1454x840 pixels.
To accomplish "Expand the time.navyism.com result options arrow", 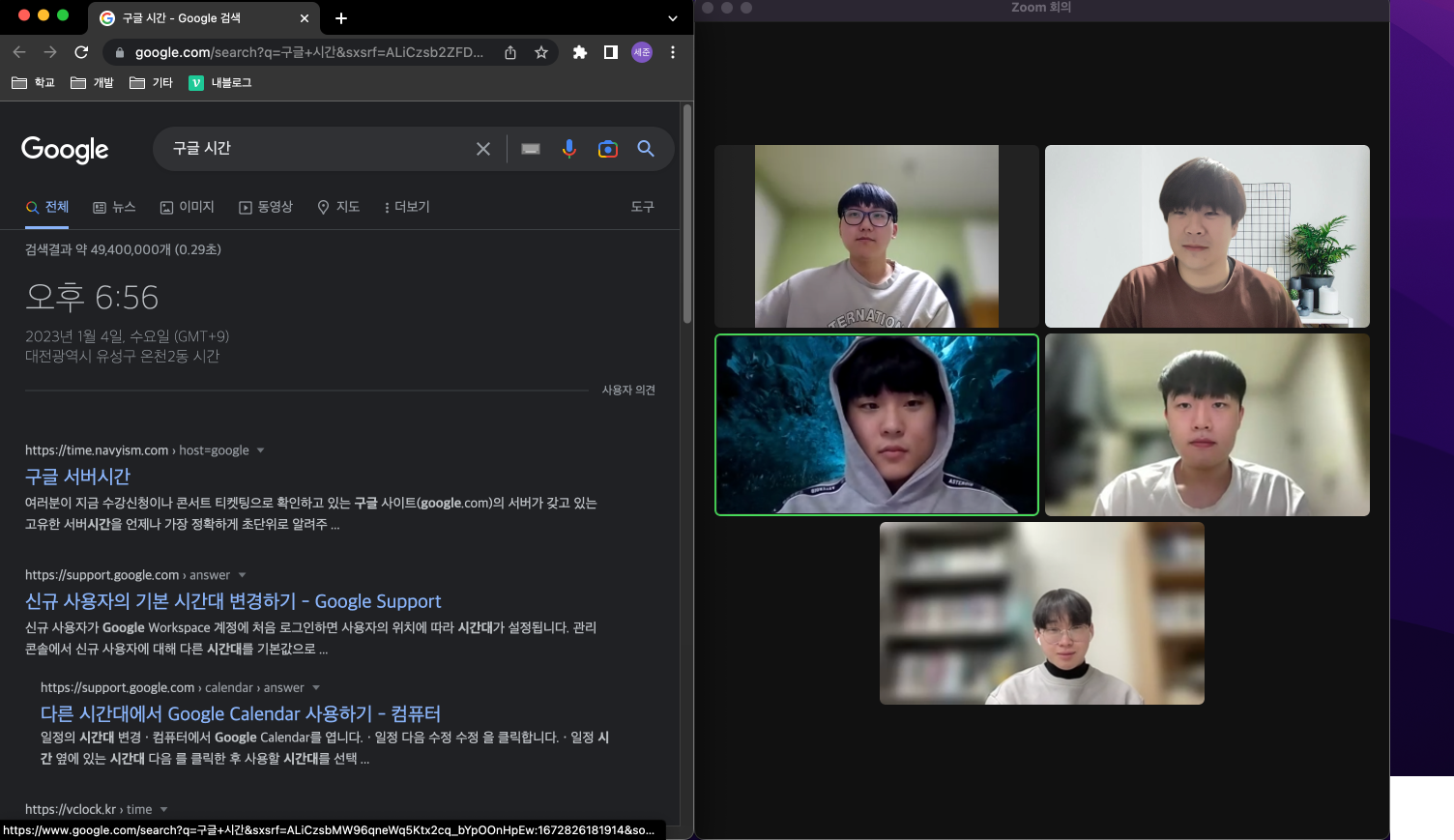I will (x=260, y=450).
